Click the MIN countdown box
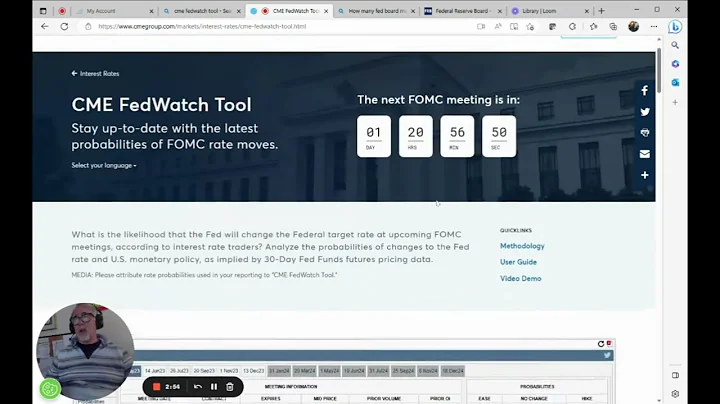 point(457,136)
